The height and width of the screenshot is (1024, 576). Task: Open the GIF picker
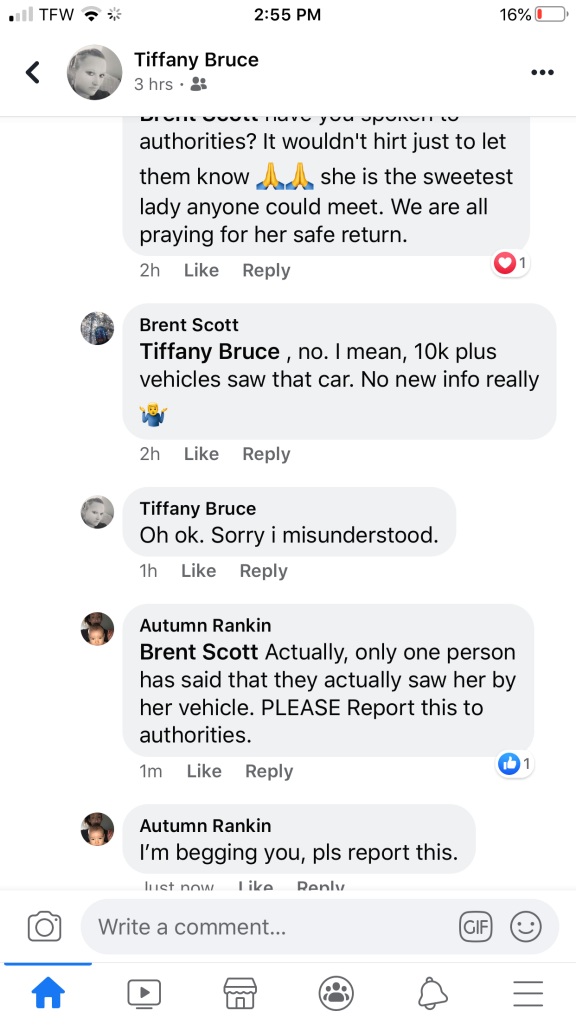pyautogui.click(x=476, y=927)
